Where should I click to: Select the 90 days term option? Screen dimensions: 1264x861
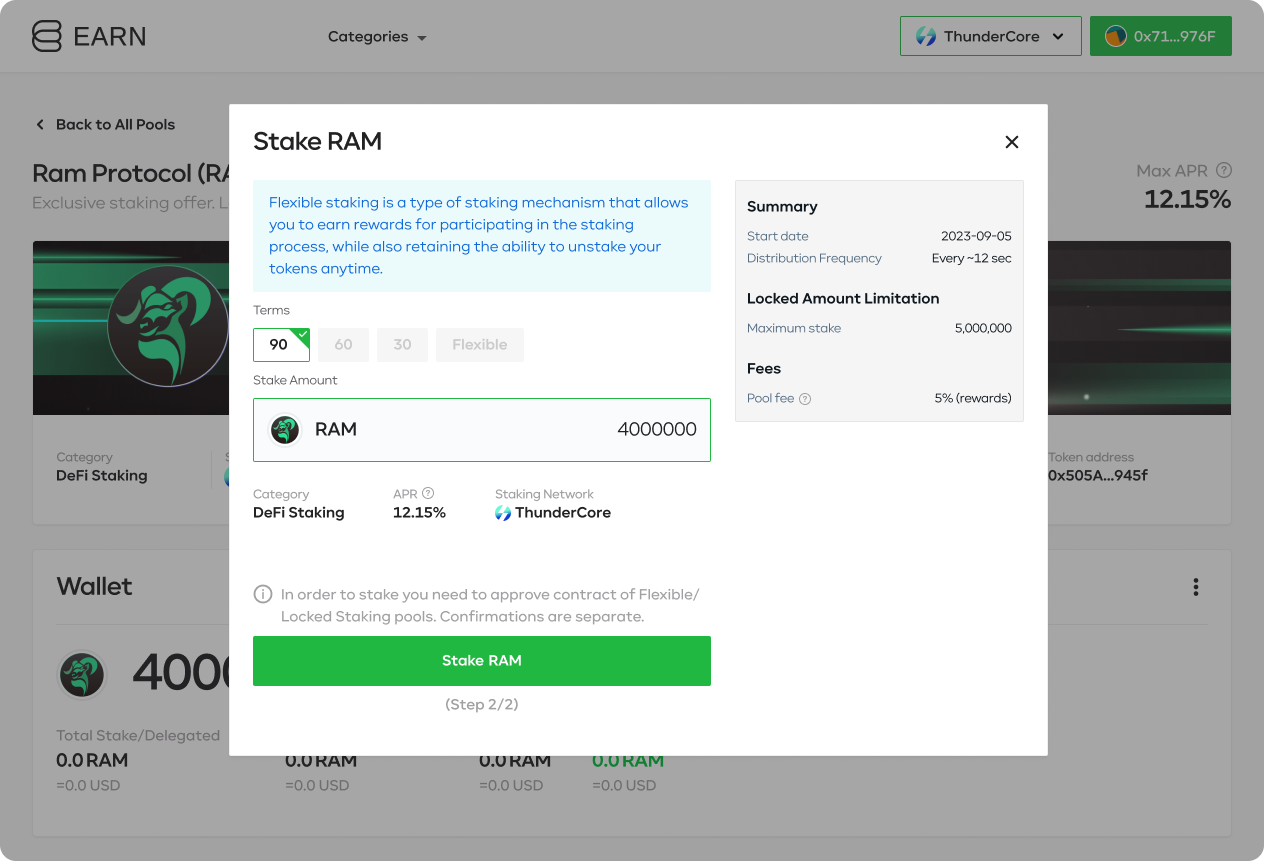click(281, 344)
